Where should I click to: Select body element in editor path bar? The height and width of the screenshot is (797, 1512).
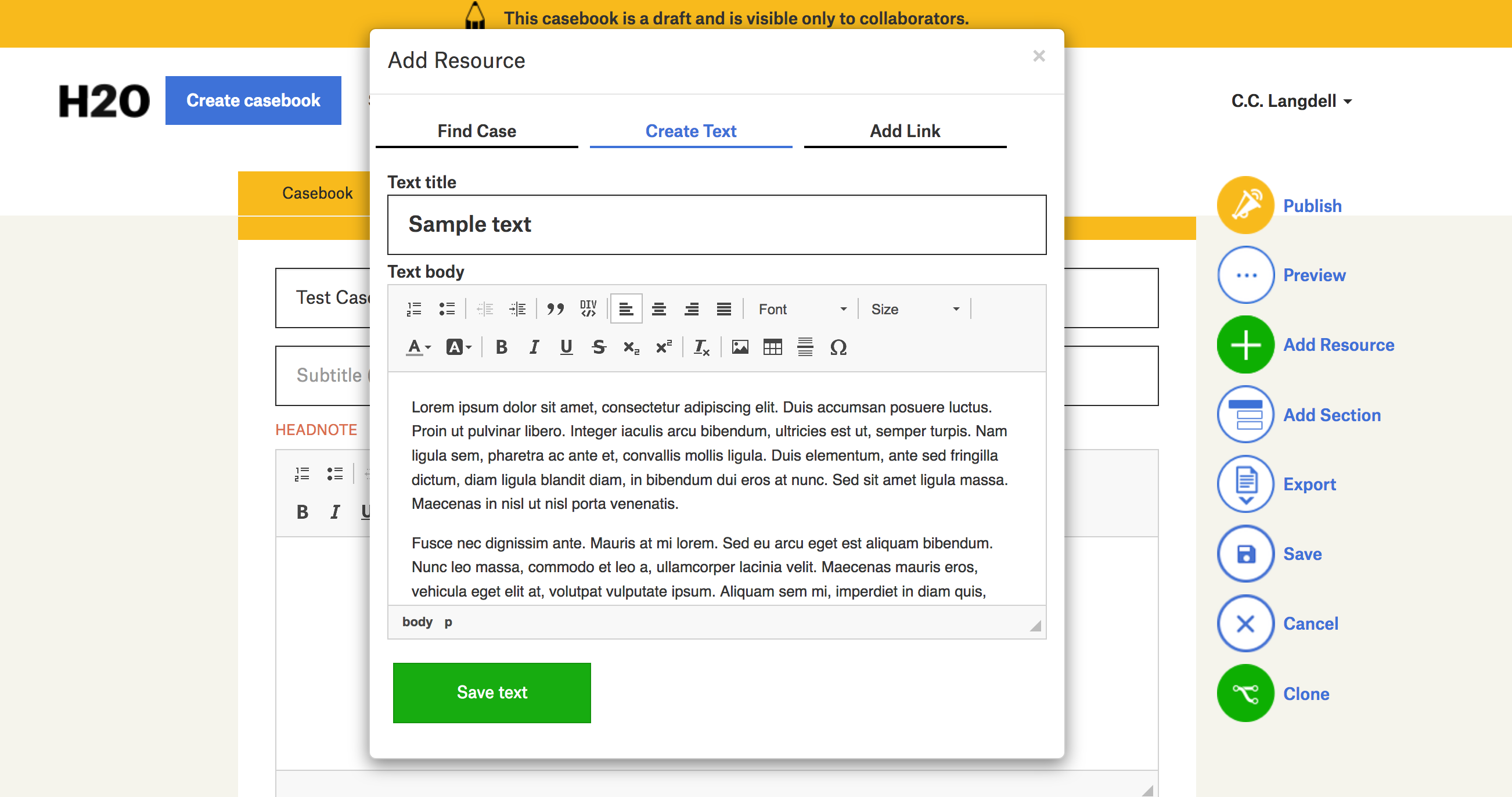tap(417, 622)
